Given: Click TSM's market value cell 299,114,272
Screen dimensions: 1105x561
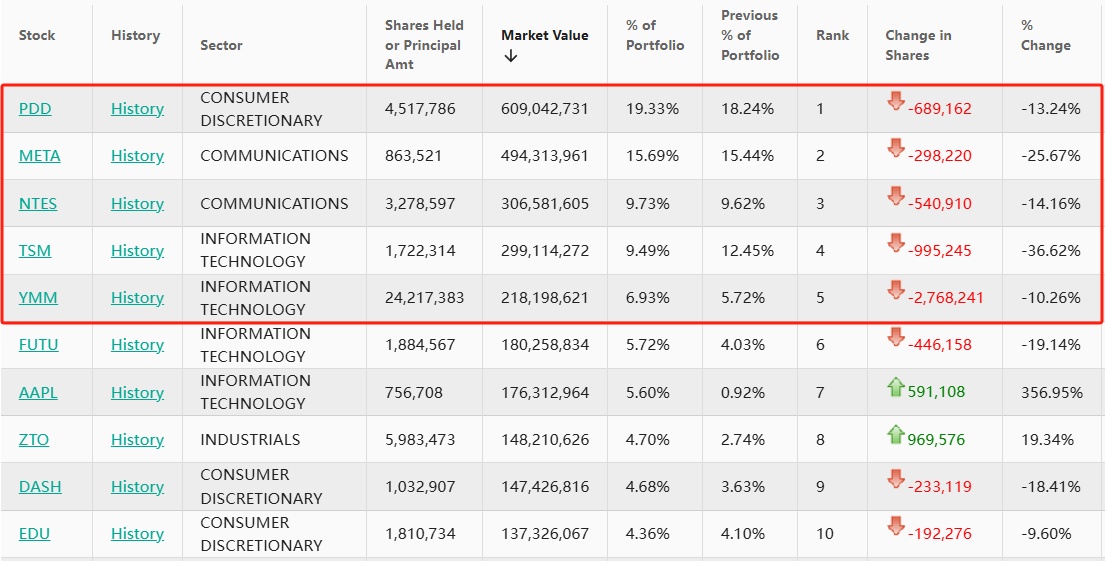Looking at the screenshot, I should coord(545,251).
